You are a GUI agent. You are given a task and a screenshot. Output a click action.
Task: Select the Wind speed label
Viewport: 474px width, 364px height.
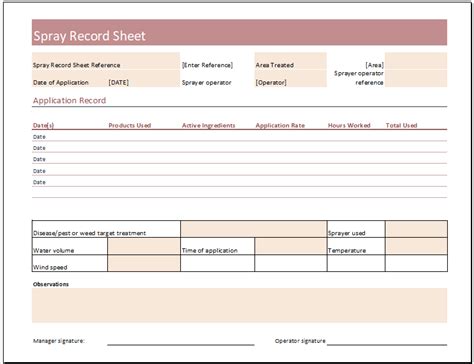click(50, 267)
